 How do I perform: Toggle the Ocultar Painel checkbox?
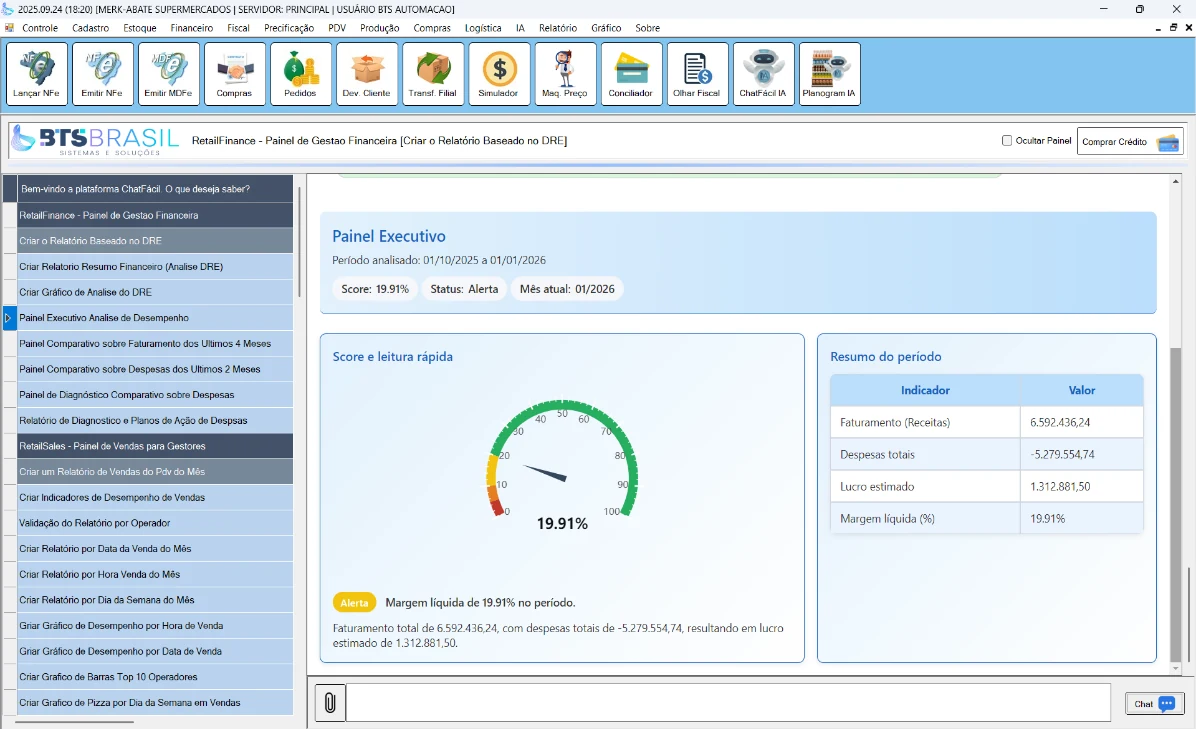pos(1007,140)
